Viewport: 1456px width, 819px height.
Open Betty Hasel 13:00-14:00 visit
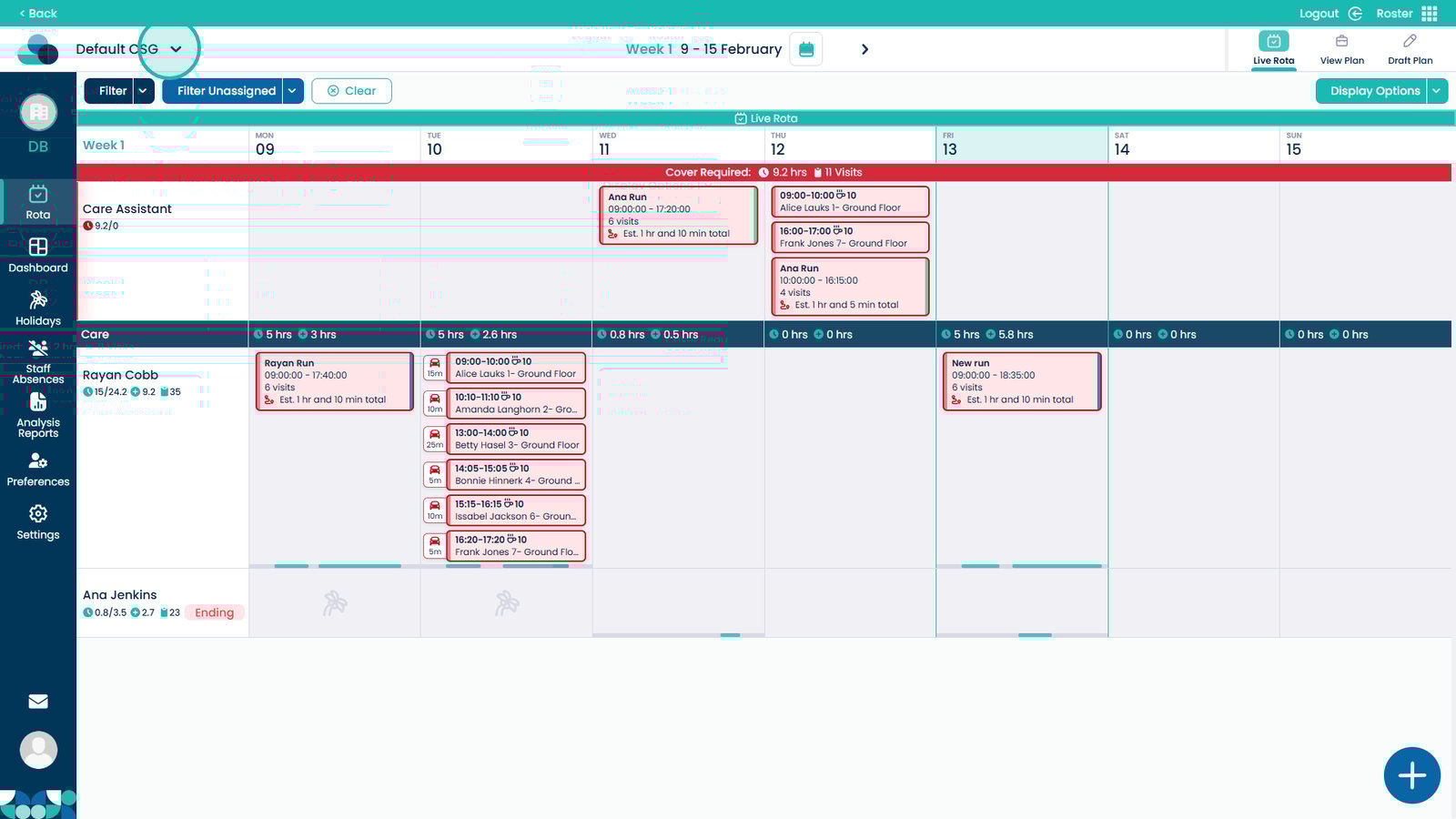point(516,439)
